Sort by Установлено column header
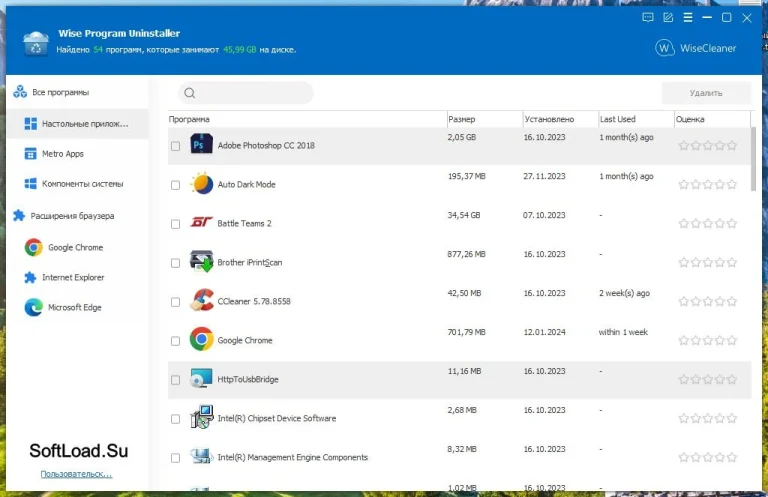The height and width of the screenshot is (497, 768). pyautogui.click(x=549, y=119)
